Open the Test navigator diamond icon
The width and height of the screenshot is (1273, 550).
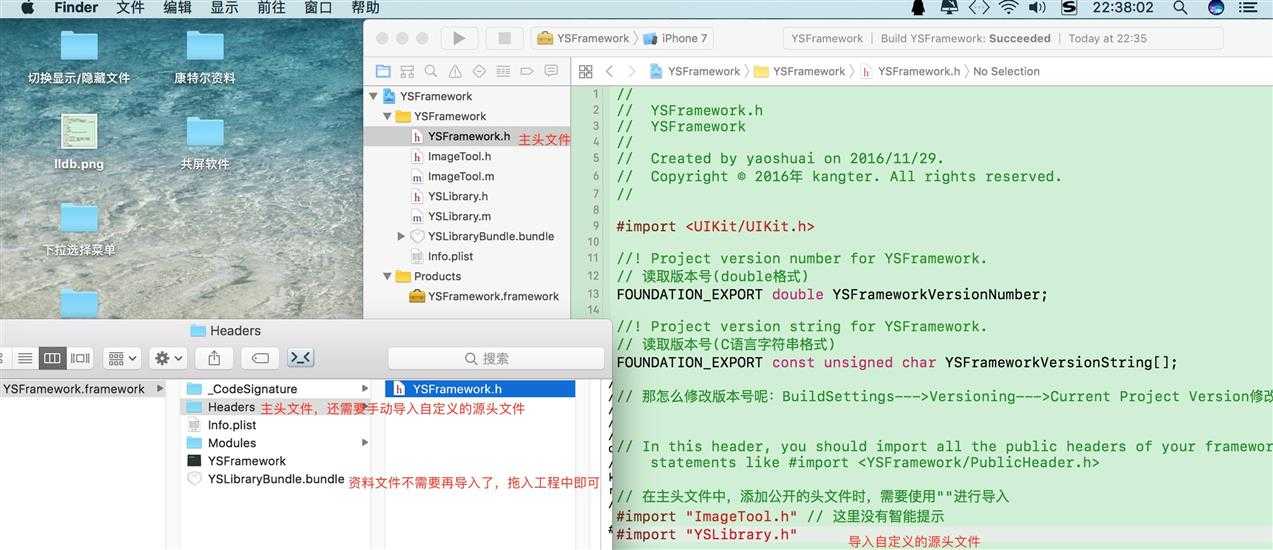click(x=479, y=71)
